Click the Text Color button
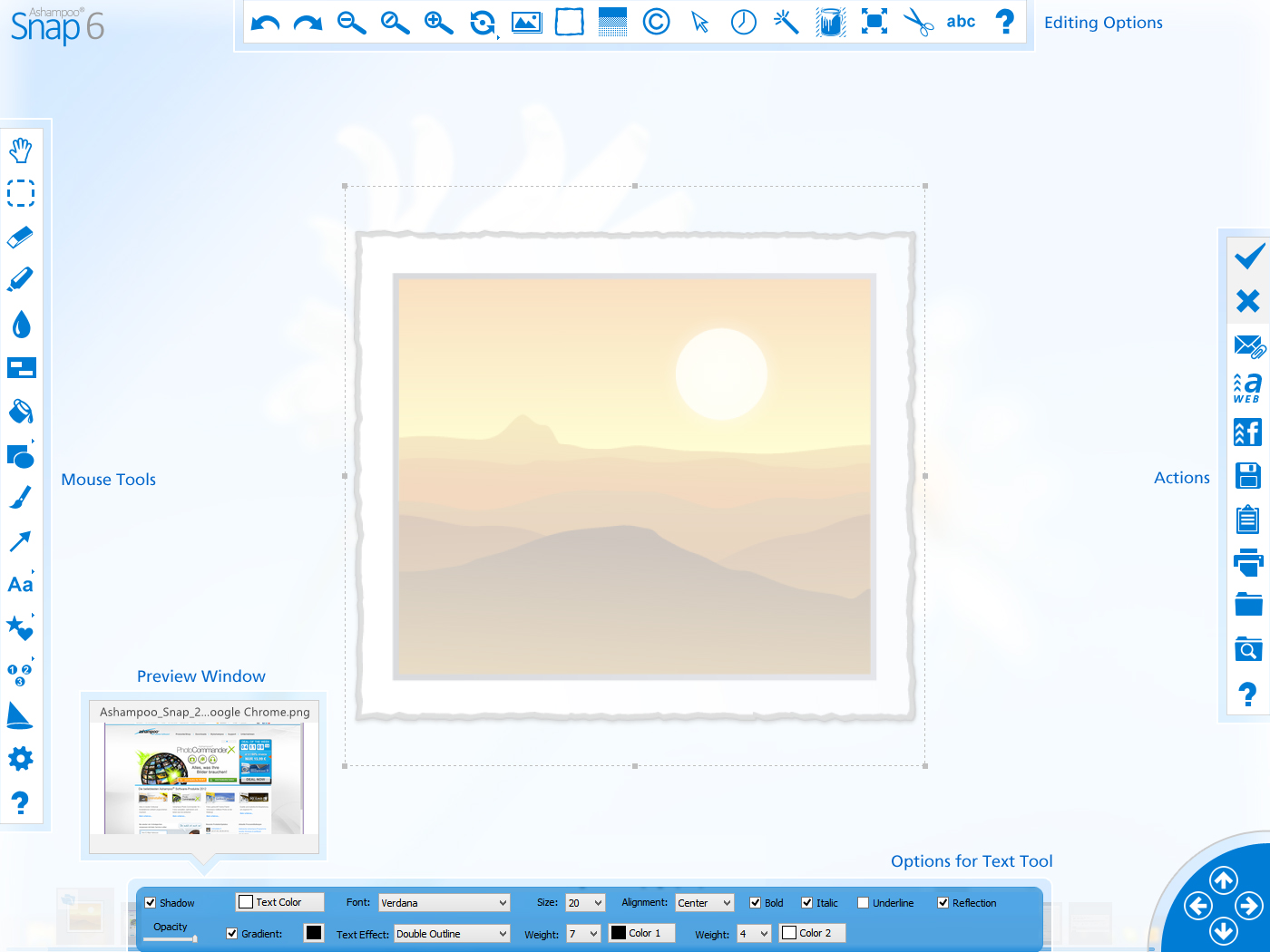 pyautogui.click(x=279, y=902)
